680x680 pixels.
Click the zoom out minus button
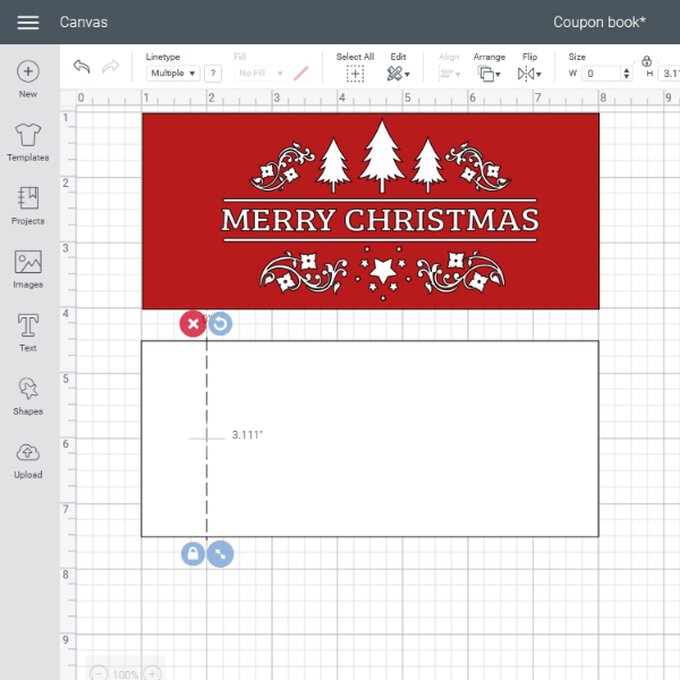[x=99, y=673]
